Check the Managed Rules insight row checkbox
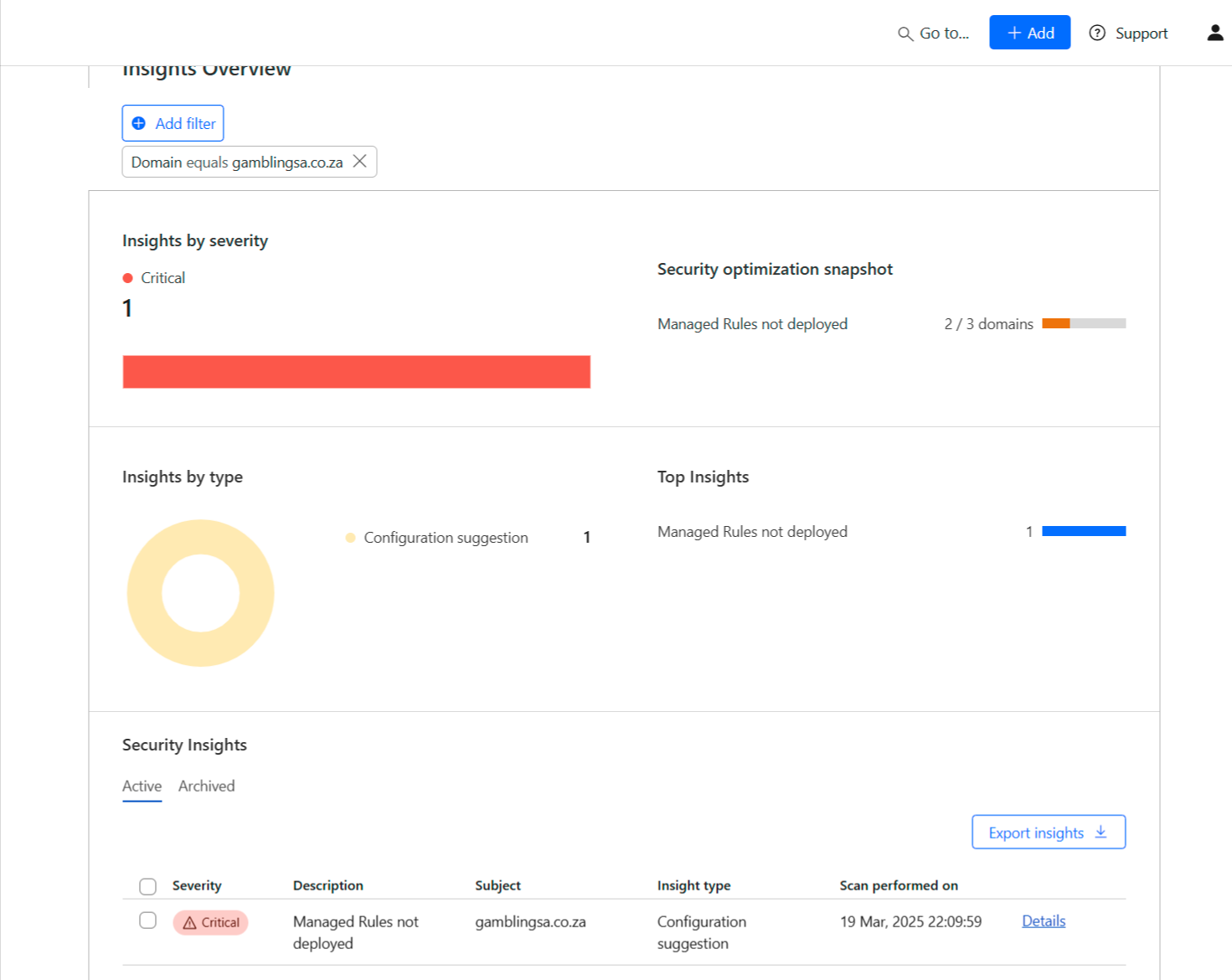This screenshot has width=1232, height=980. (x=148, y=921)
